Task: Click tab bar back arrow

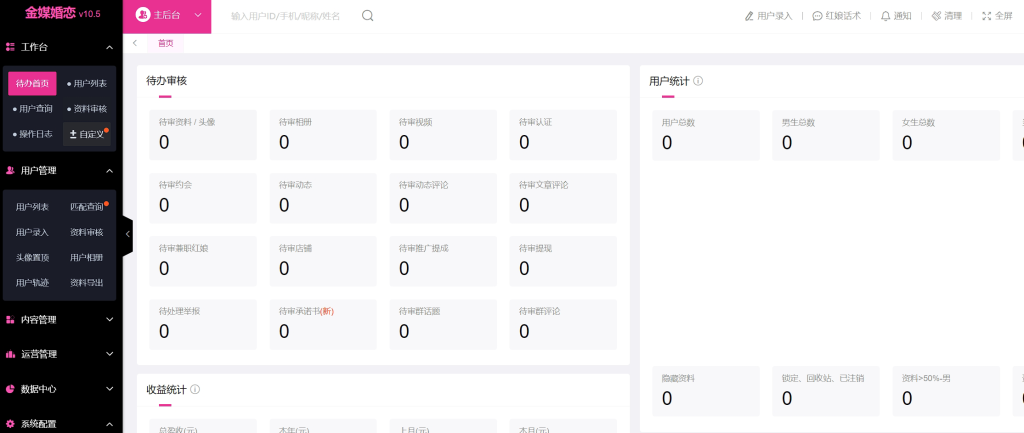Action: (x=135, y=43)
